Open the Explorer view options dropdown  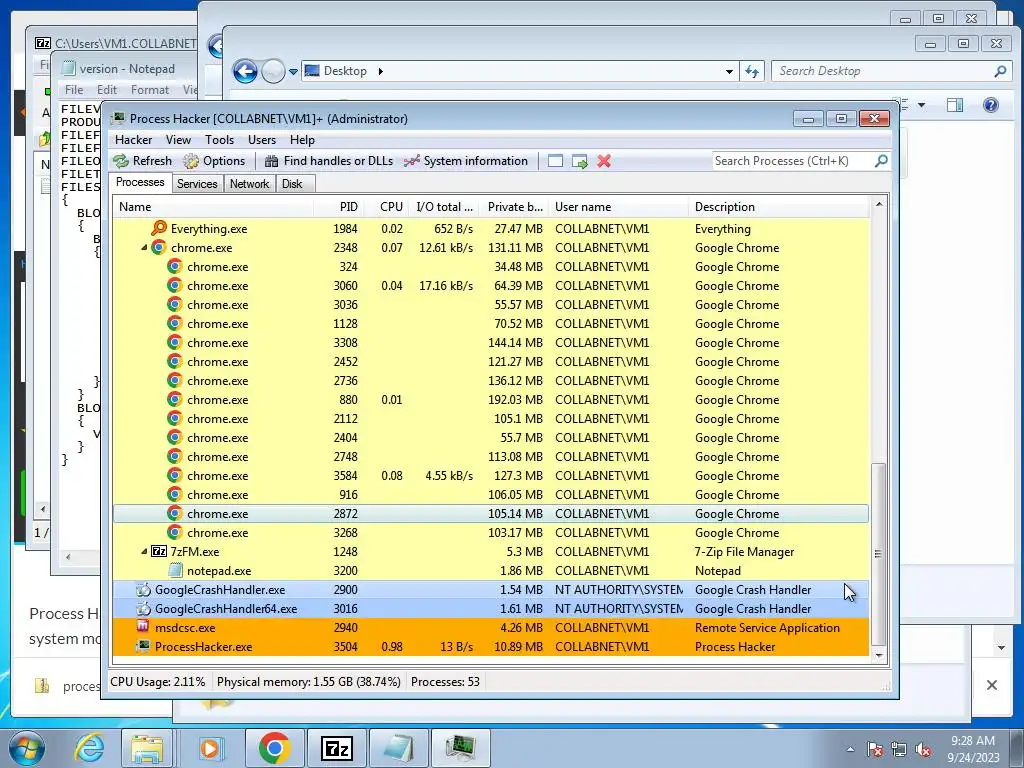[921, 104]
